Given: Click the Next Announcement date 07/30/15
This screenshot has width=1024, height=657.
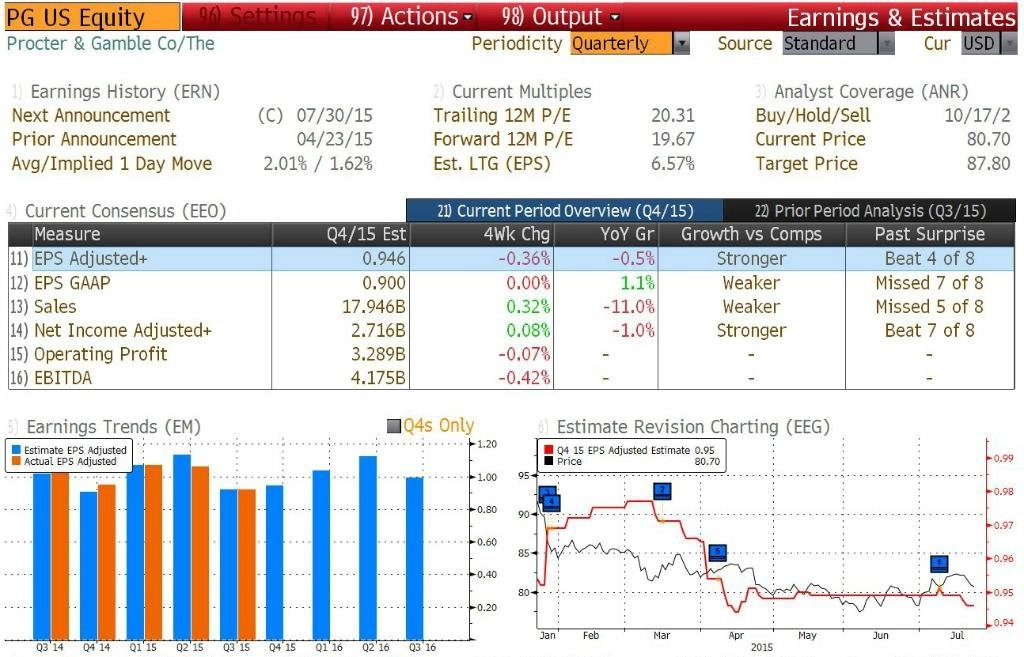Looking at the screenshot, I should click(x=334, y=116).
